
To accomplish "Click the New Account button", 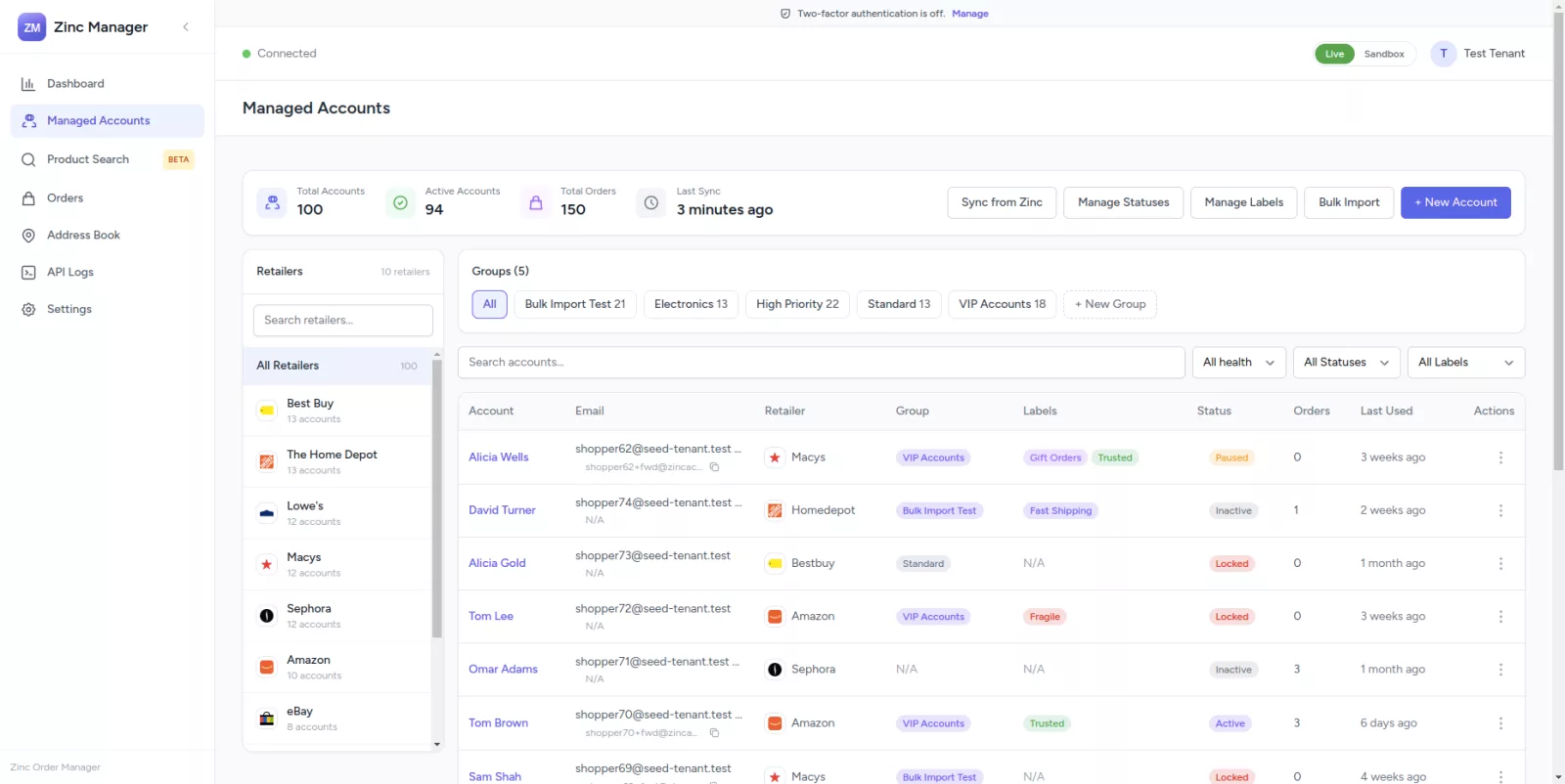I will point(1455,202).
